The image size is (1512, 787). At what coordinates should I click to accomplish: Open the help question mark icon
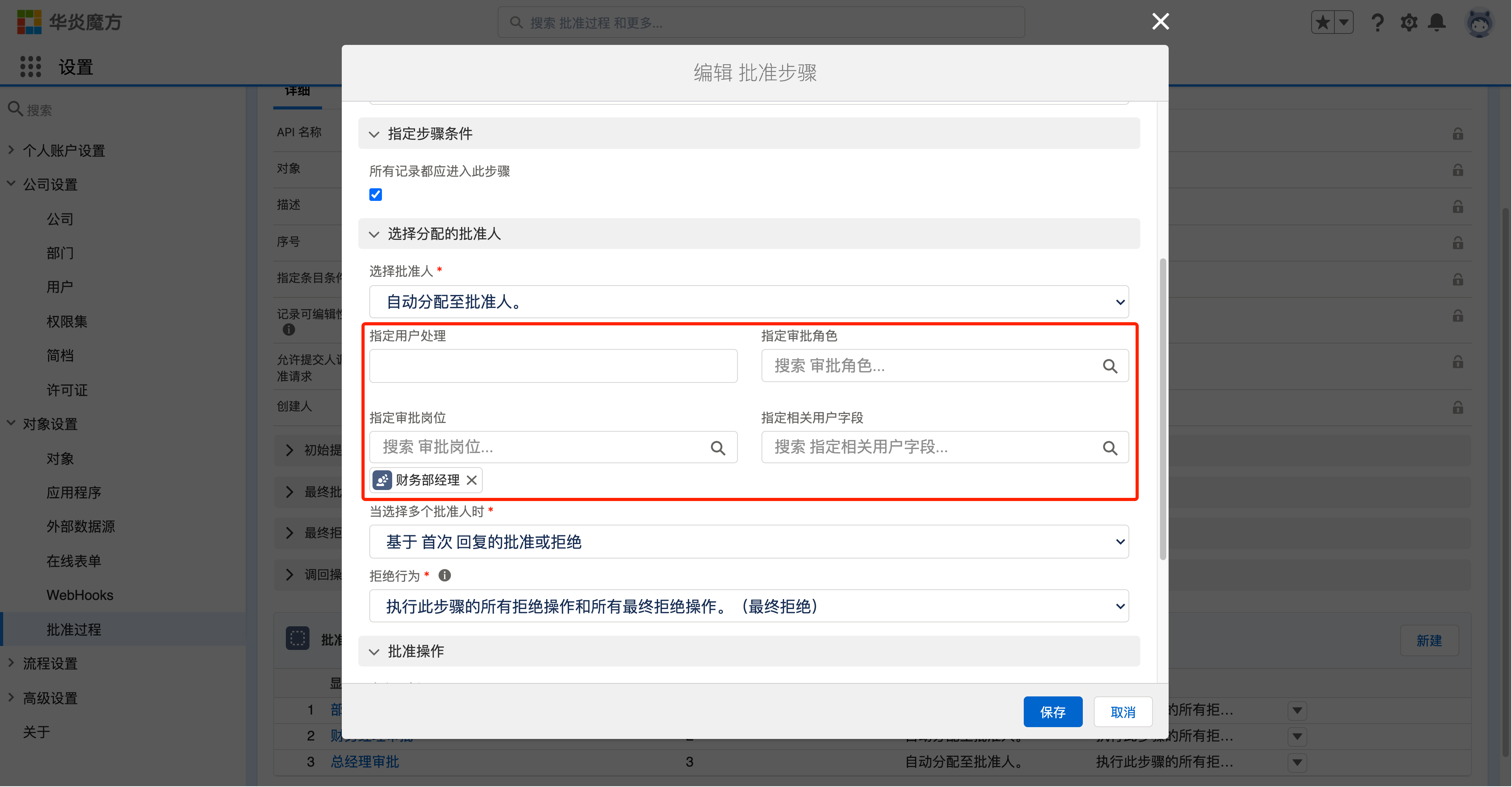pos(1377,23)
